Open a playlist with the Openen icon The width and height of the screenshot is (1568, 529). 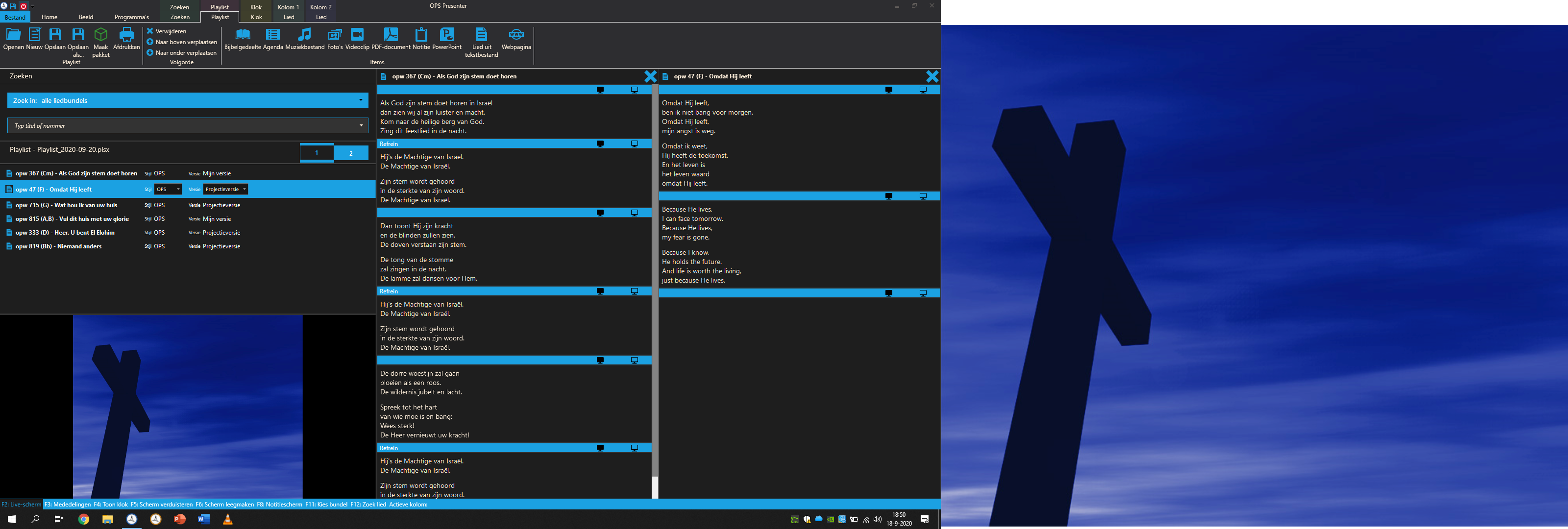pyautogui.click(x=13, y=38)
